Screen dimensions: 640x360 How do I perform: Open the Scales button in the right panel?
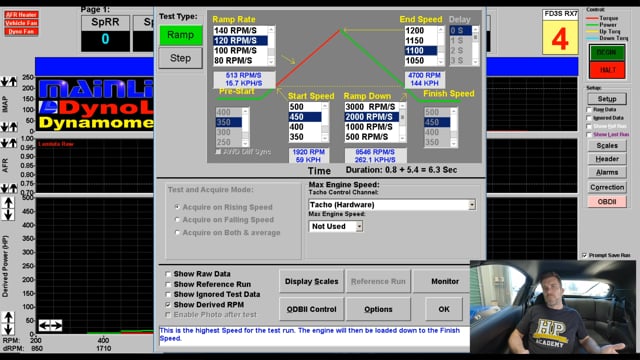click(x=607, y=146)
